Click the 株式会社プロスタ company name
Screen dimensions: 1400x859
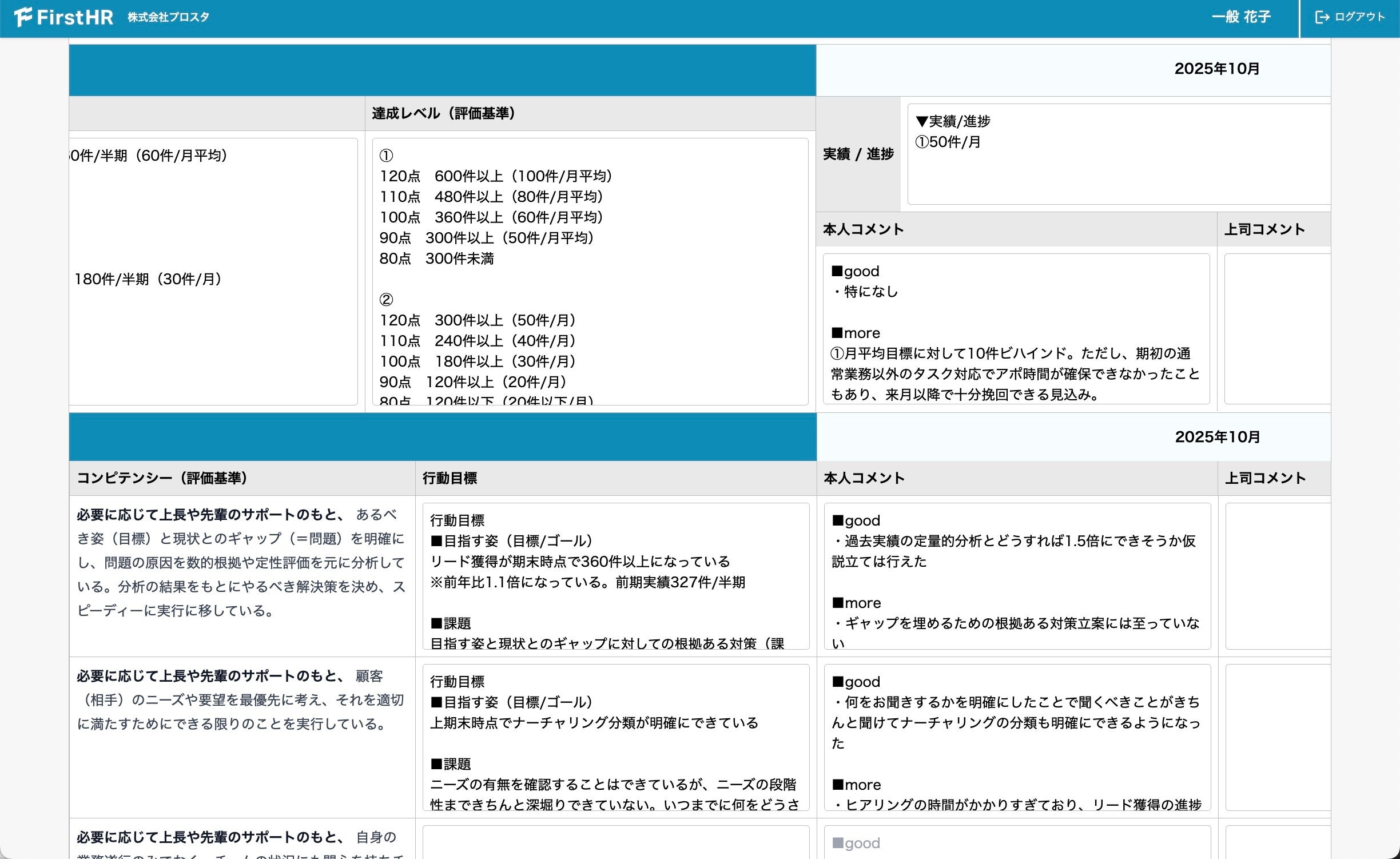[168, 17]
